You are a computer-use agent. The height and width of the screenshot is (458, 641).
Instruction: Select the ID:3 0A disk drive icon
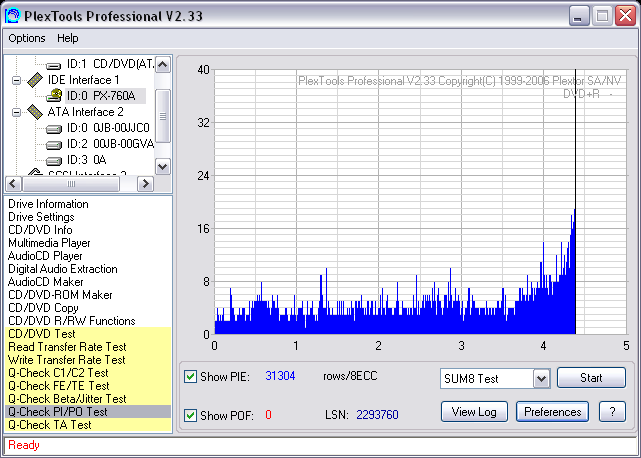pyautogui.click(x=53, y=161)
